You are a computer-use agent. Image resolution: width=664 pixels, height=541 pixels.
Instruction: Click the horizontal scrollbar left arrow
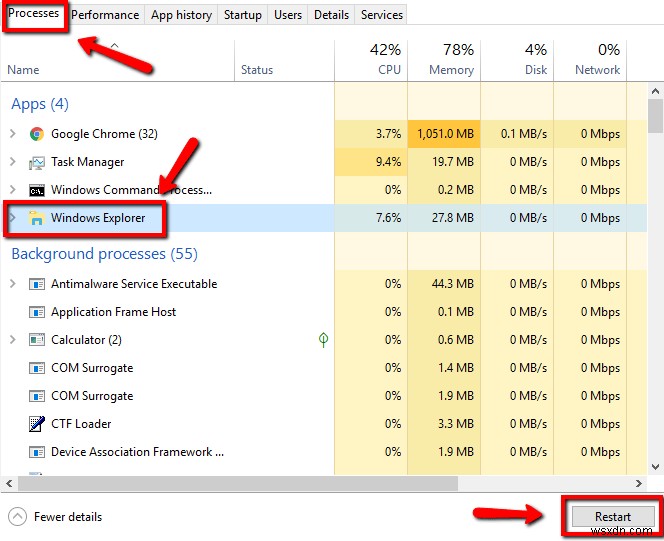tap(9, 483)
